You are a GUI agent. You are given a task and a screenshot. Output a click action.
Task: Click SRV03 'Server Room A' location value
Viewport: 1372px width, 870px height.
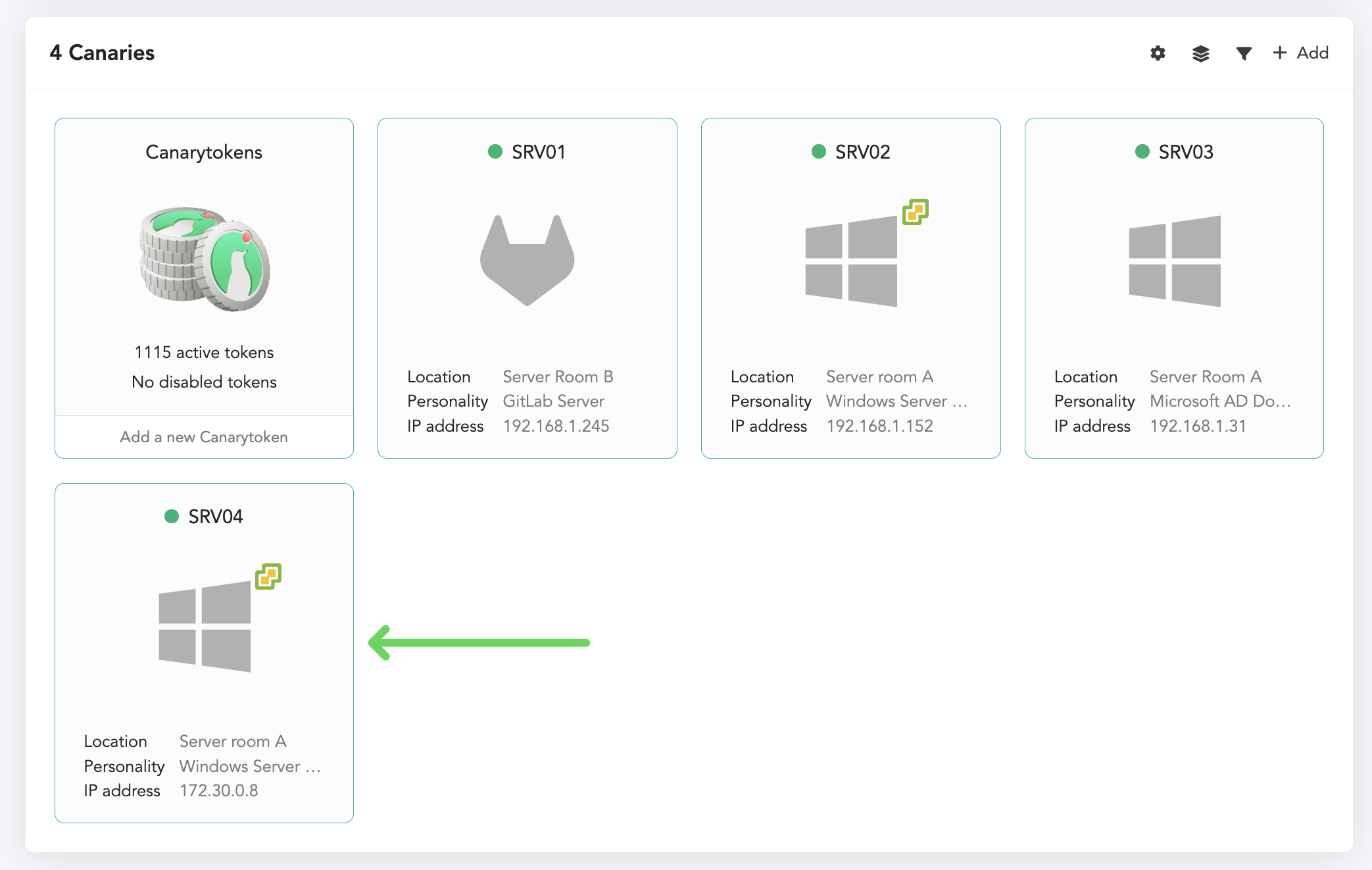point(1206,376)
